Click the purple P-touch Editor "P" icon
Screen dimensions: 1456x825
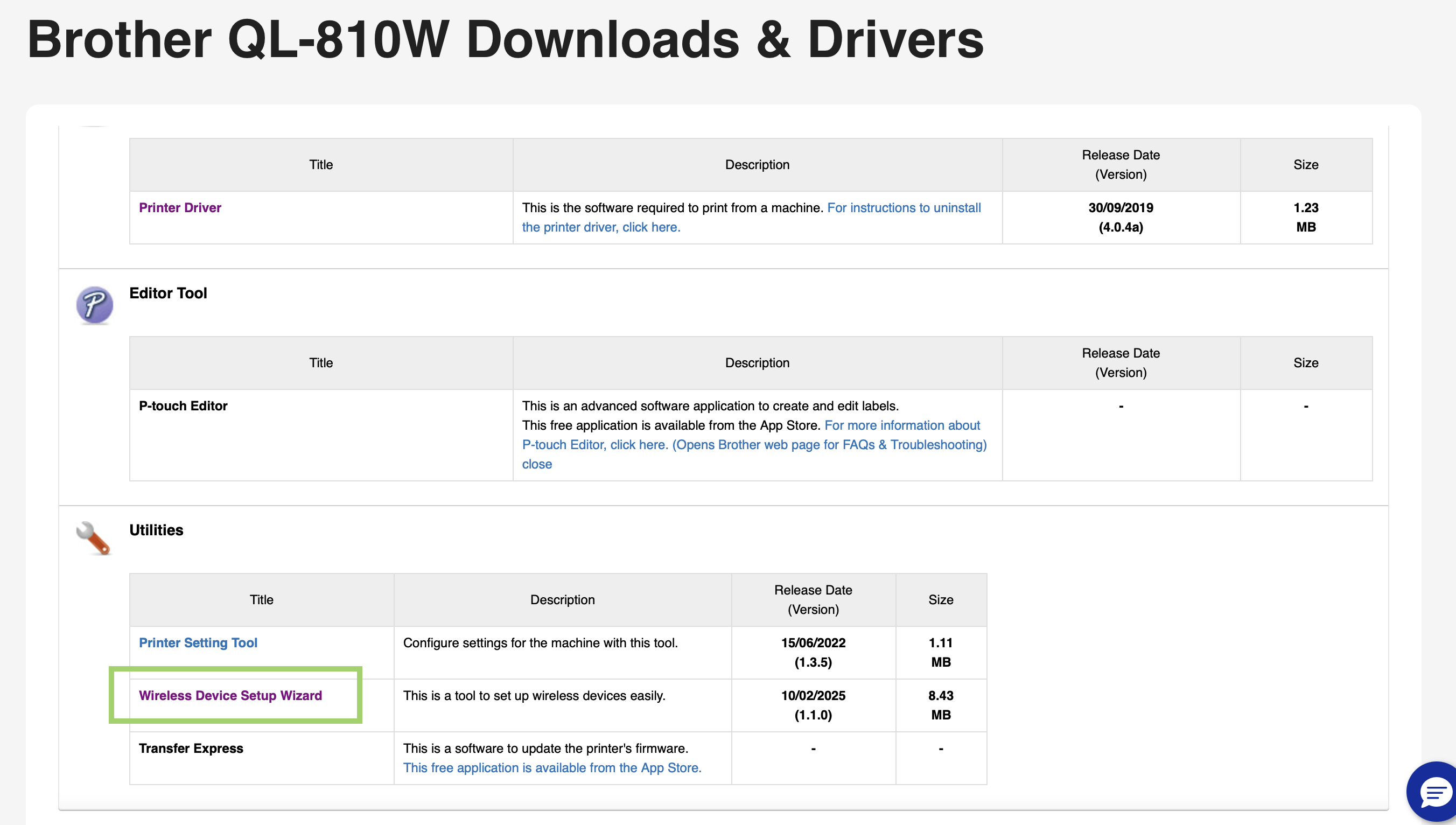(94, 305)
